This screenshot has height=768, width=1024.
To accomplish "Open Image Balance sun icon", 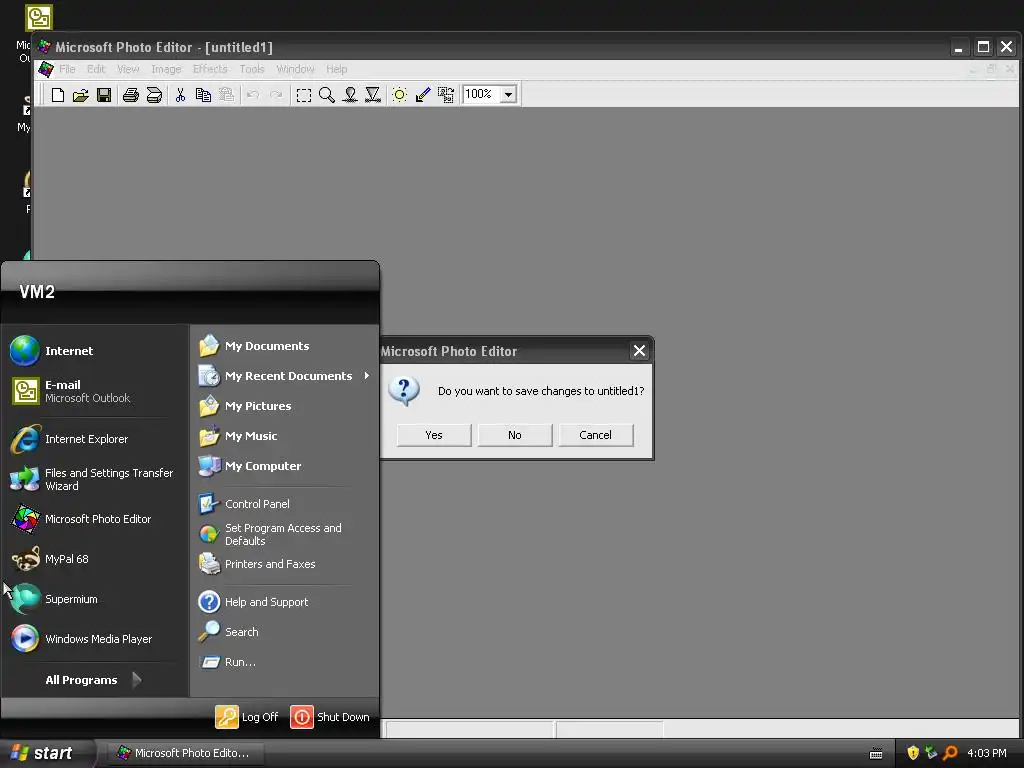I will [399, 95].
